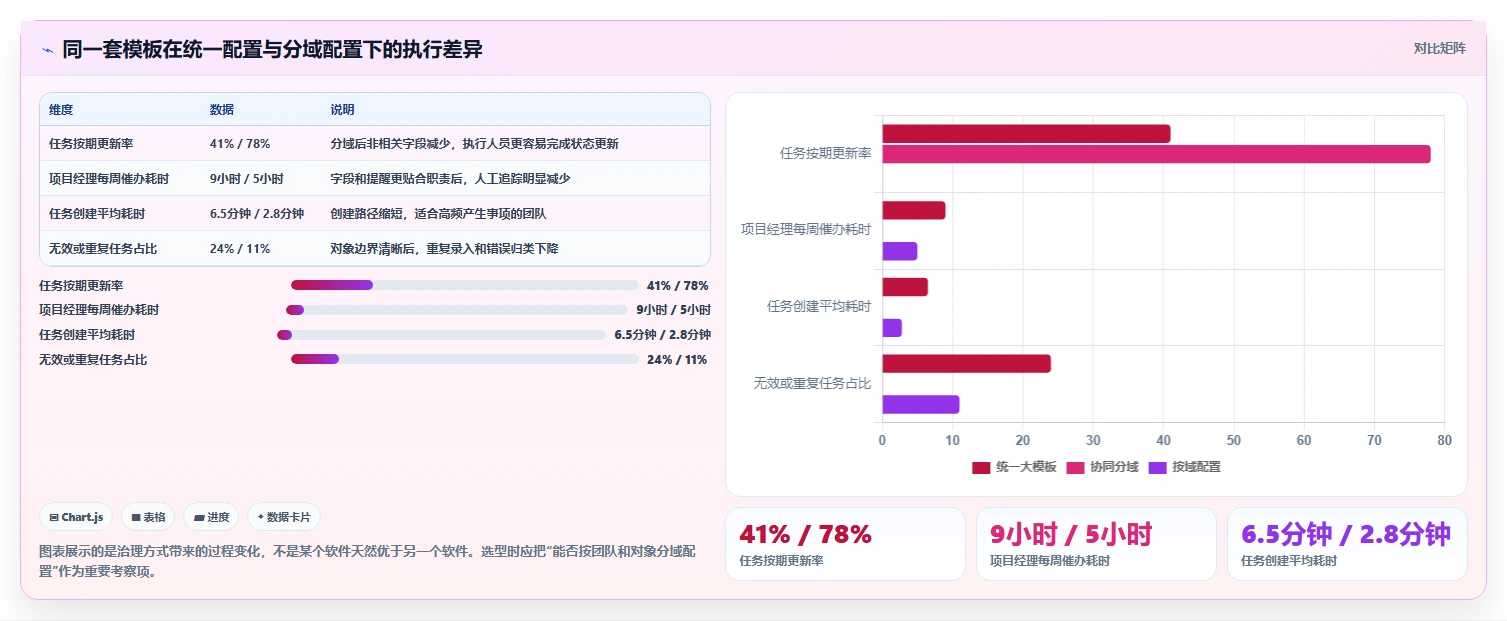The width and height of the screenshot is (1507, 621).
Task: Click the page title 同一套模板在统一配置与分域配置下的执行差异
Action: 272,50
